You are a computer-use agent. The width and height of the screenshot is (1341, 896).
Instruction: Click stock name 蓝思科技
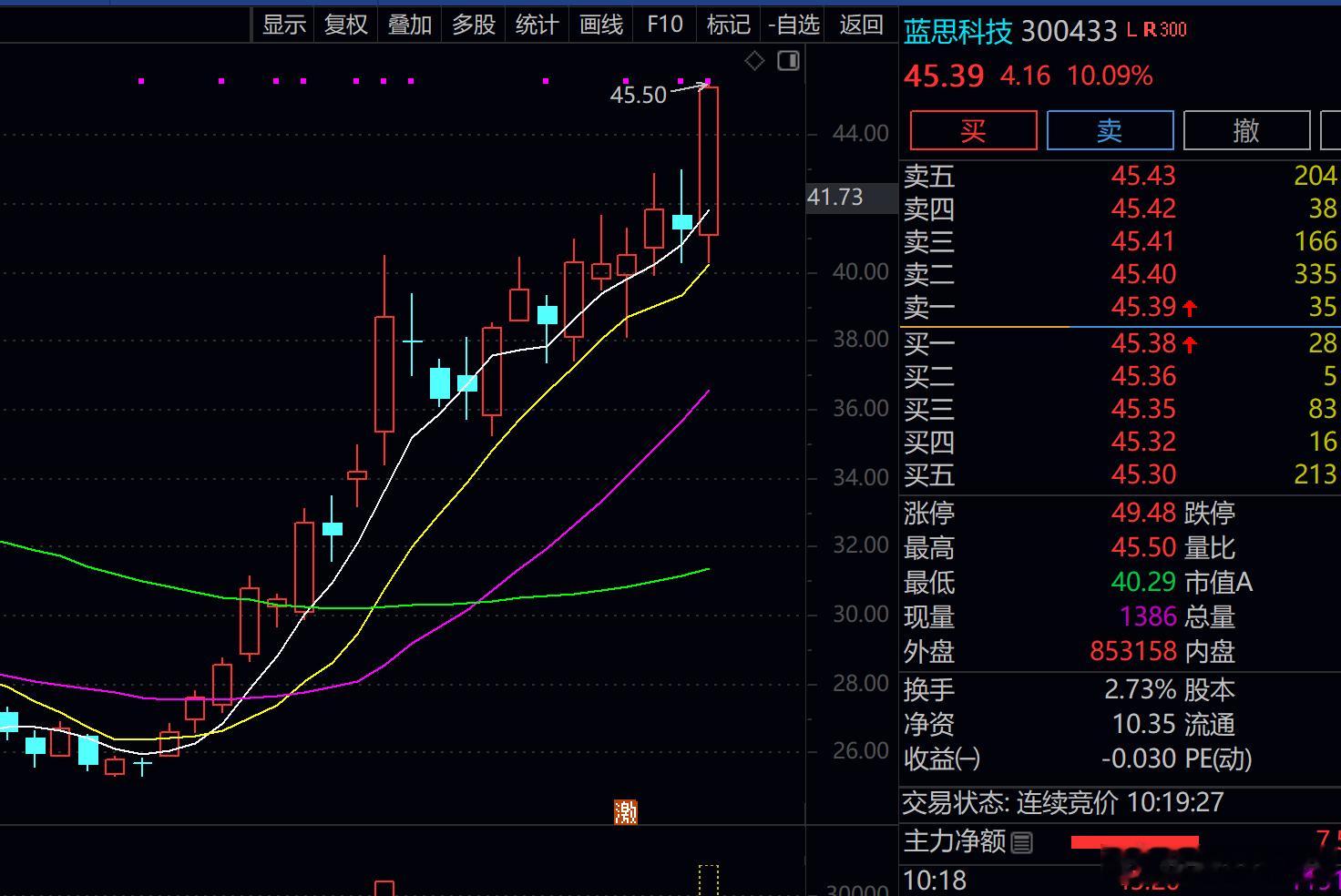(957, 32)
